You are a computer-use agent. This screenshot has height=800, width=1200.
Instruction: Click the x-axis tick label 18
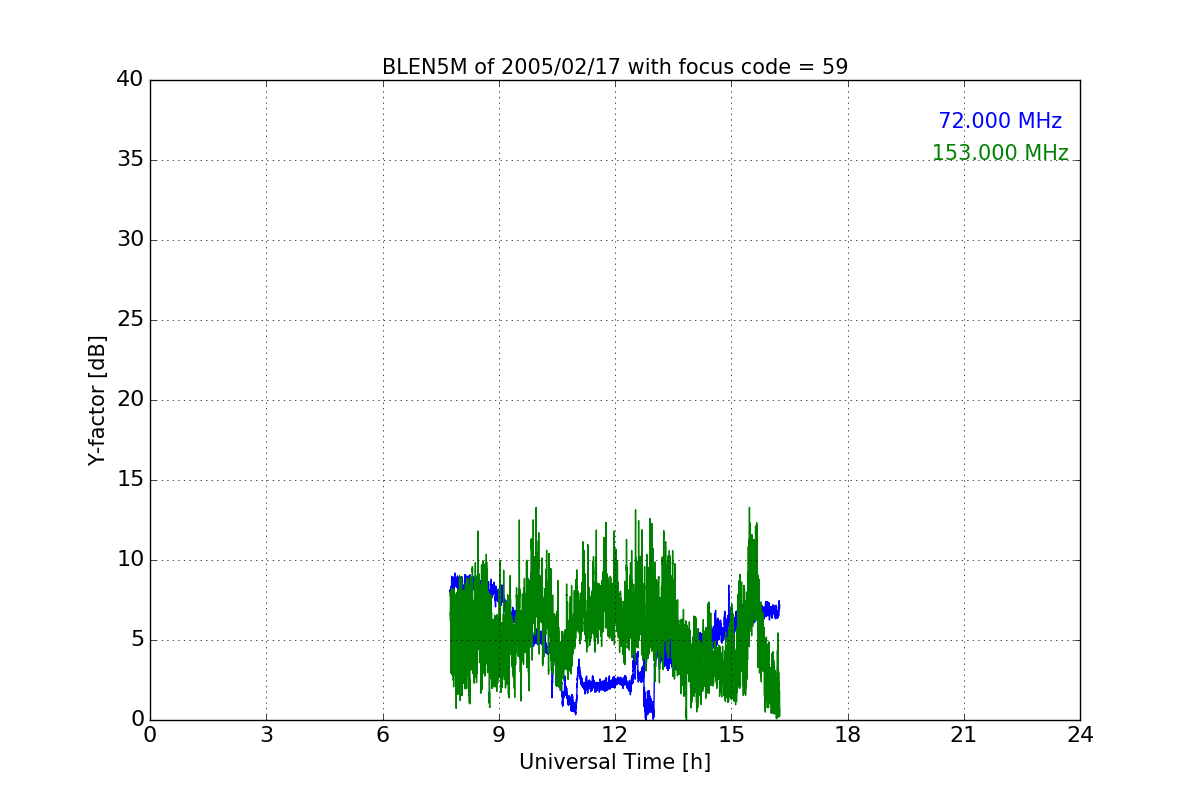[848, 734]
